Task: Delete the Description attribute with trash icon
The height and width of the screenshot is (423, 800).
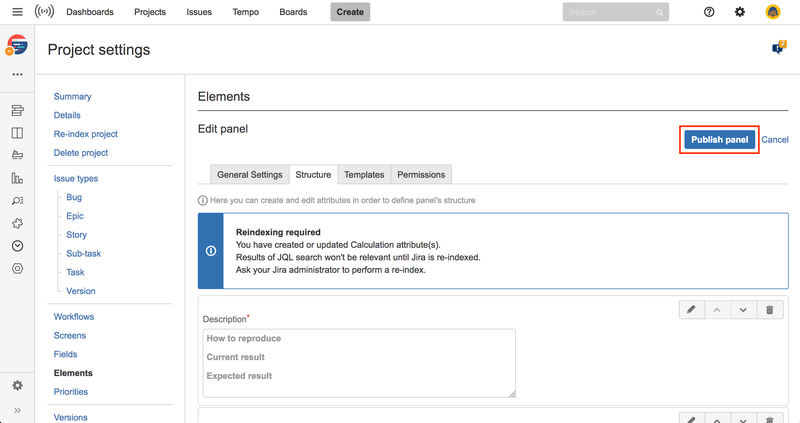Action: coord(769,310)
